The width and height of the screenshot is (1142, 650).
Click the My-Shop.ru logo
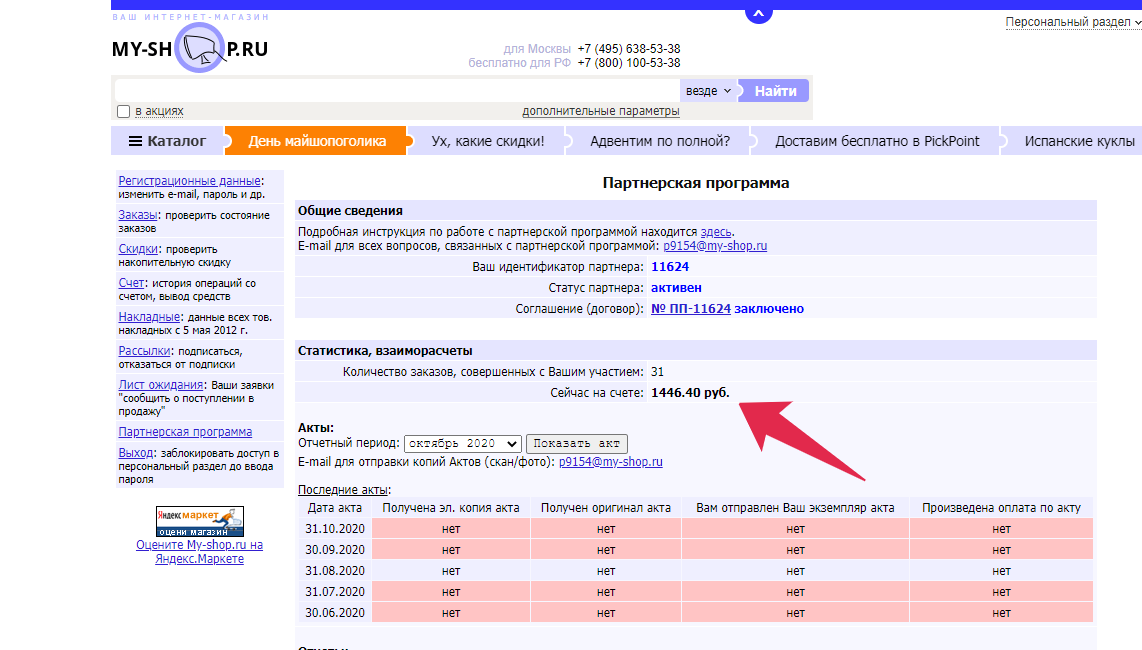click(190, 48)
